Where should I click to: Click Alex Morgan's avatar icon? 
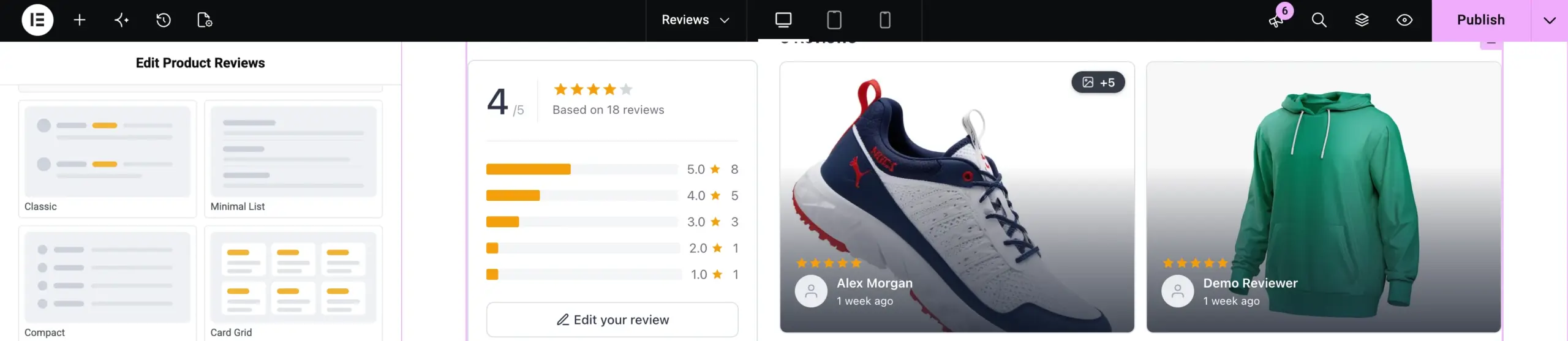pos(811,291)
